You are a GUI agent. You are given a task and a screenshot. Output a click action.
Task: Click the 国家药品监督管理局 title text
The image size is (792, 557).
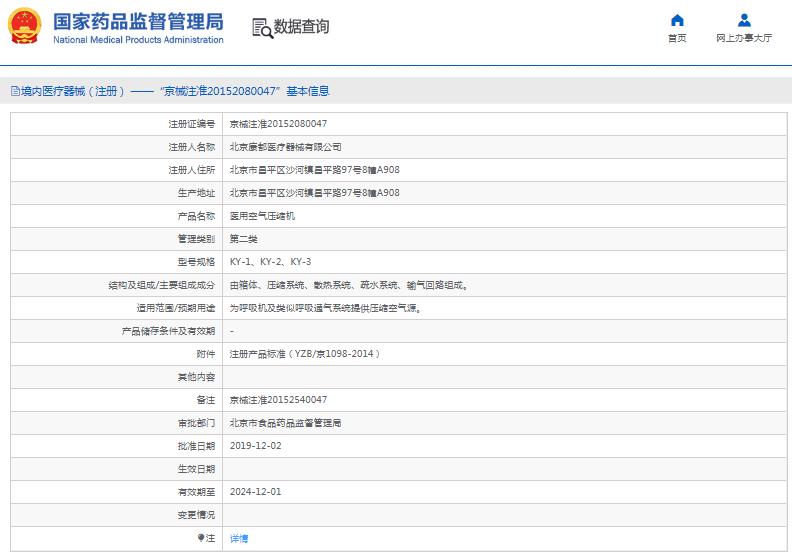138,21
